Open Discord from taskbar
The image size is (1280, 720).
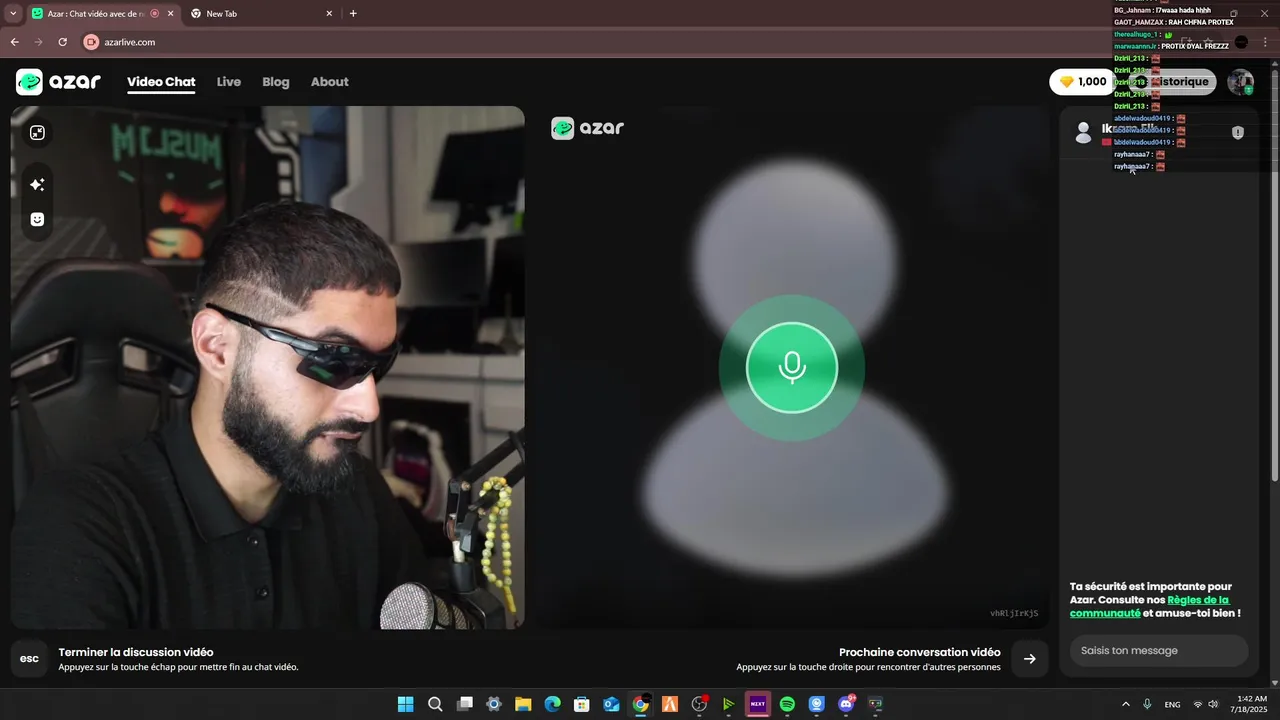coord(846,704)
